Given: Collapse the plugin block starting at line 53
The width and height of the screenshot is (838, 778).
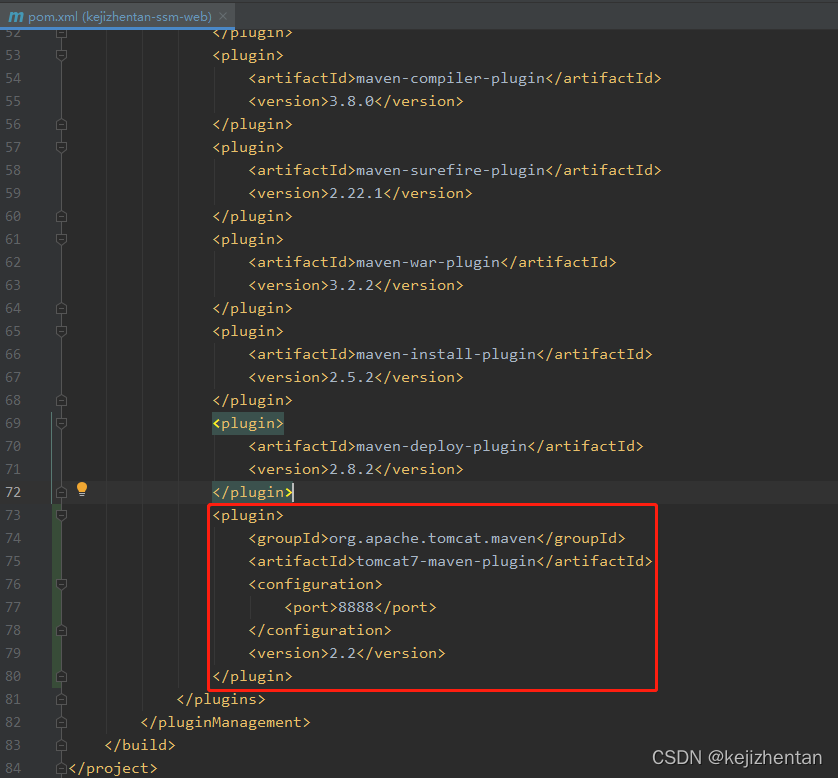Looking at the screenshot, I should (61, 55).
